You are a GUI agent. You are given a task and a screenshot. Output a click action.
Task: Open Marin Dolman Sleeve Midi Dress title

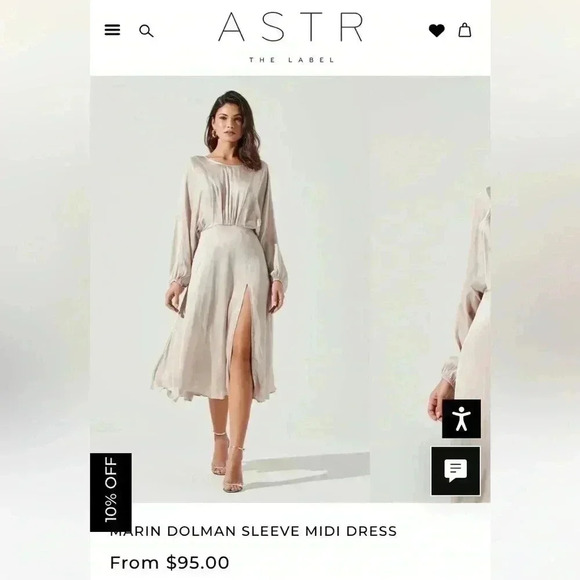[x=253, y=531]
